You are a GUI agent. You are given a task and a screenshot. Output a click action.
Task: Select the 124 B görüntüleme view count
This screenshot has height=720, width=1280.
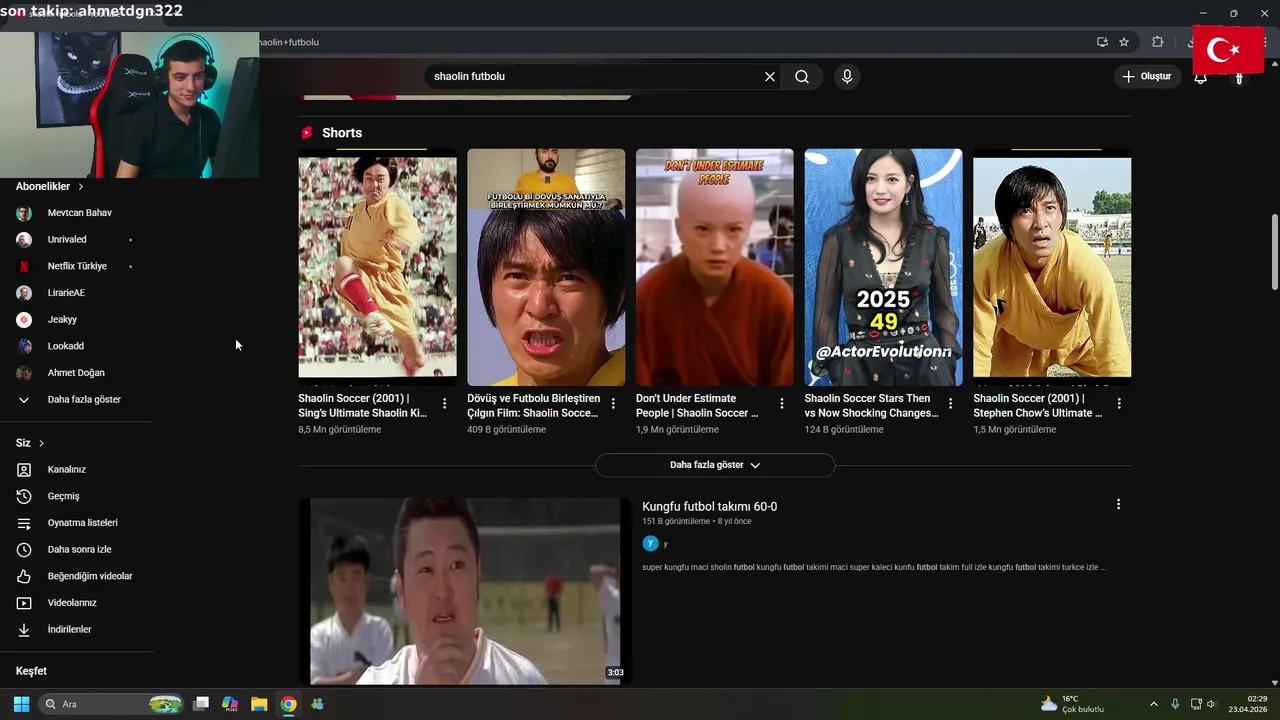844,430
